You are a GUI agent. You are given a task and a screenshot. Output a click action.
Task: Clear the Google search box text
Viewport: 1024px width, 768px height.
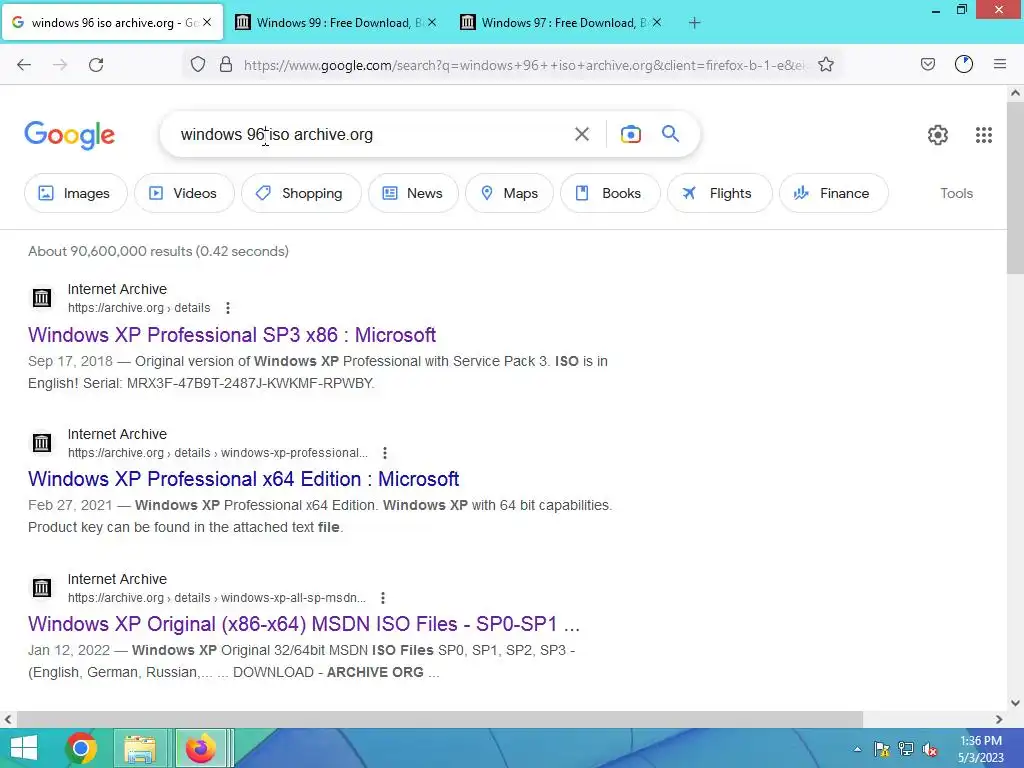(582, 135)
